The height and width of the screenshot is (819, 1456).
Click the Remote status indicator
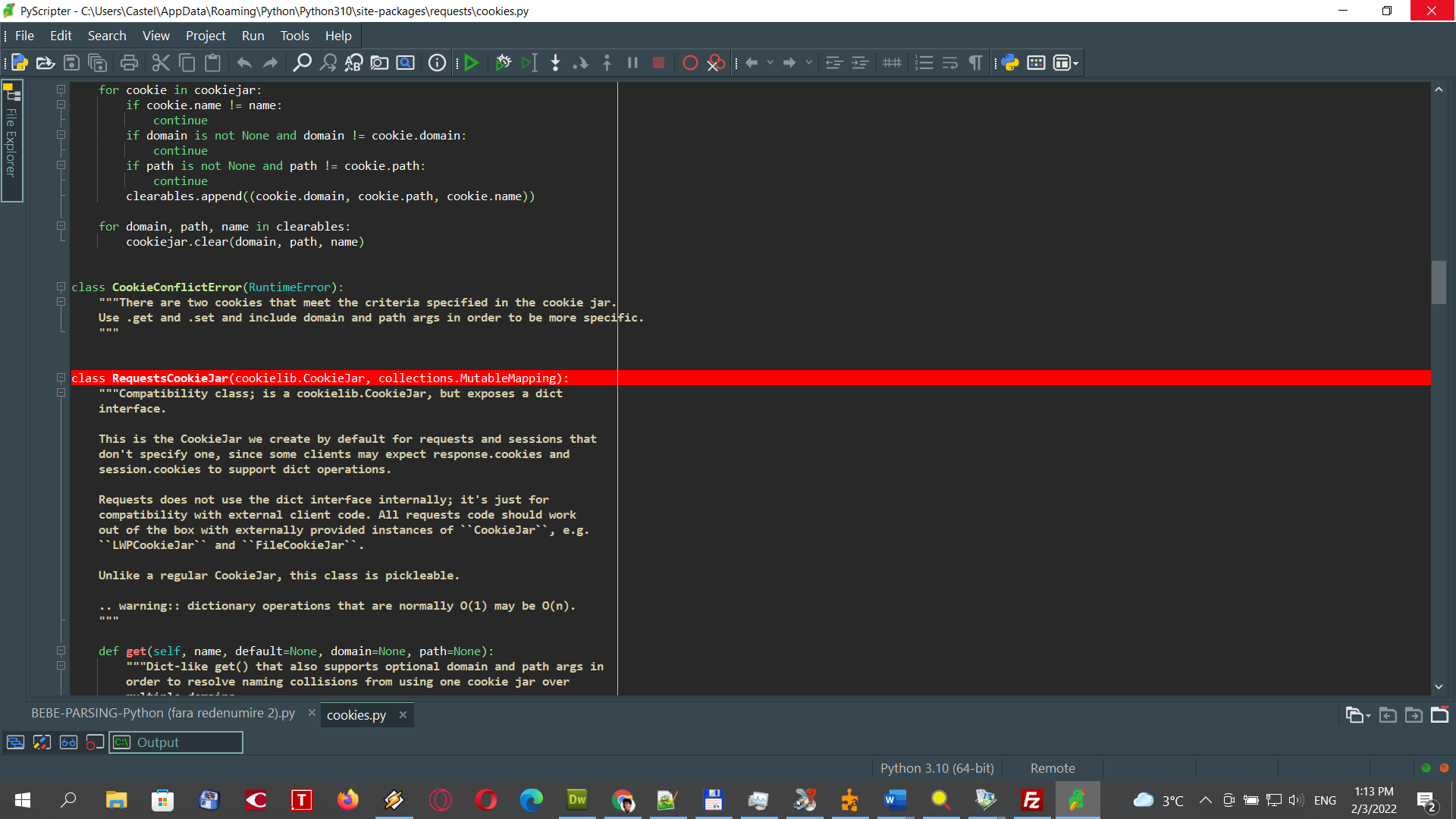1052,768
